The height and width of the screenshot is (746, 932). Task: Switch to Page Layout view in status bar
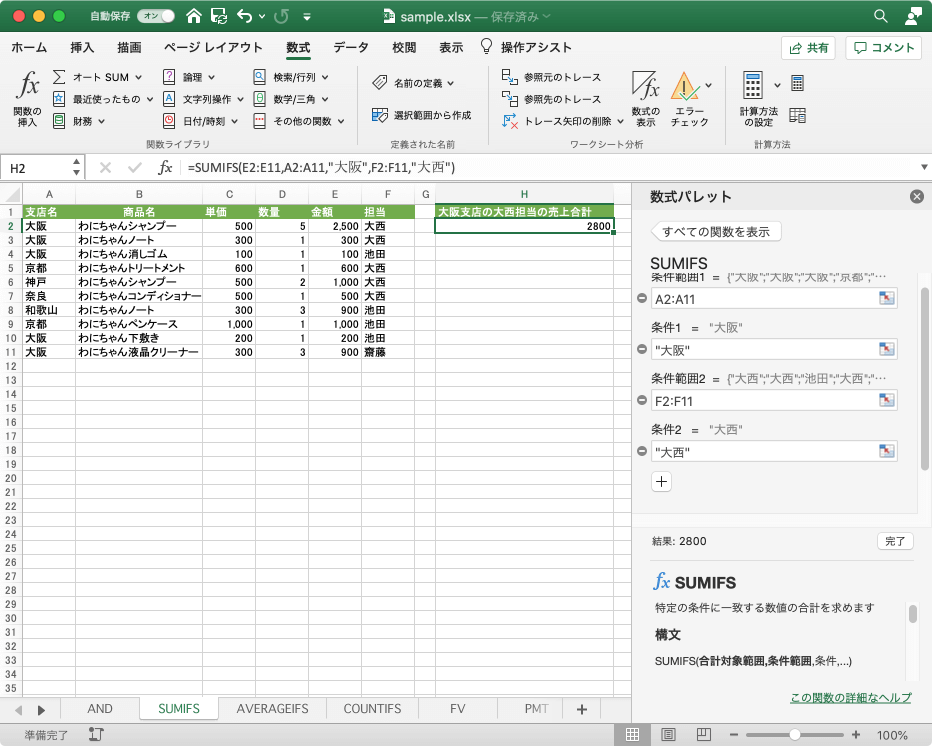point(668,735)
